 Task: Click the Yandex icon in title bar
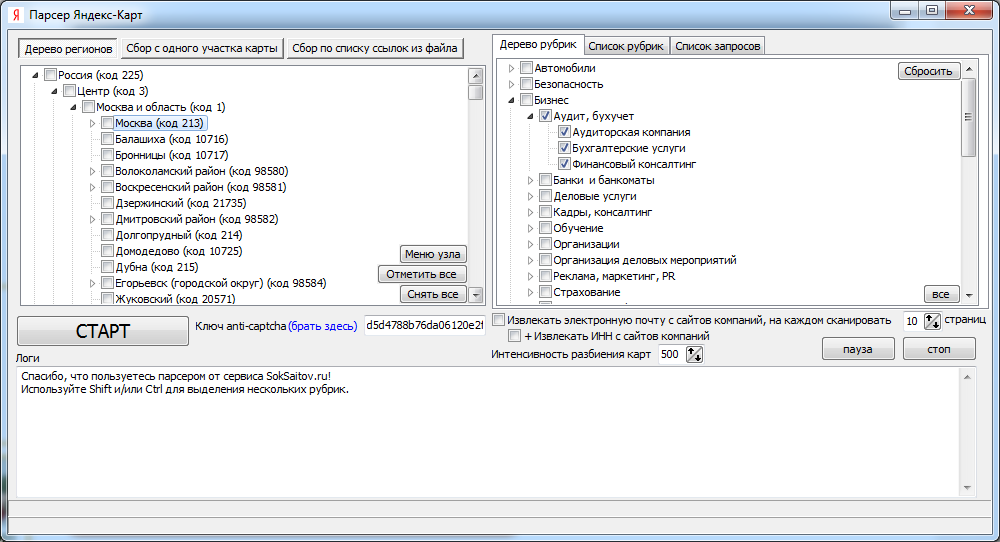(x=16, y=15)
